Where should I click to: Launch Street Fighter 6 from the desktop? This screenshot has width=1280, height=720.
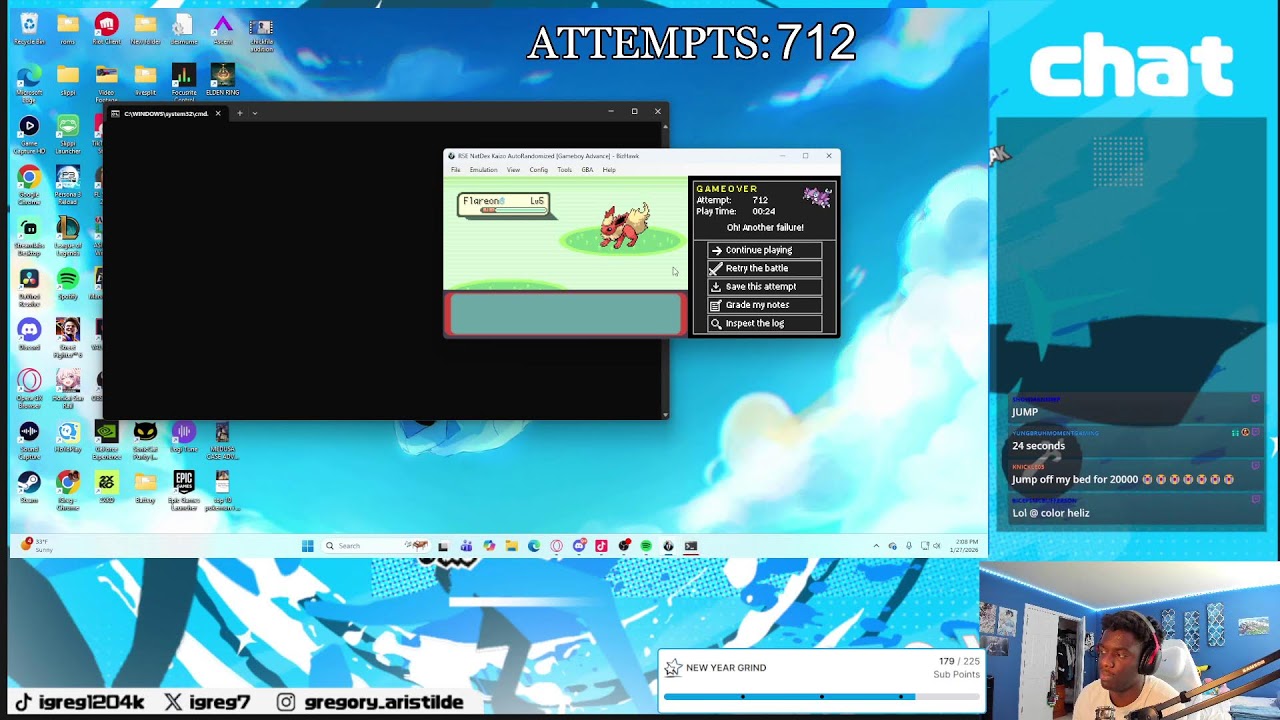pos(68,338)
